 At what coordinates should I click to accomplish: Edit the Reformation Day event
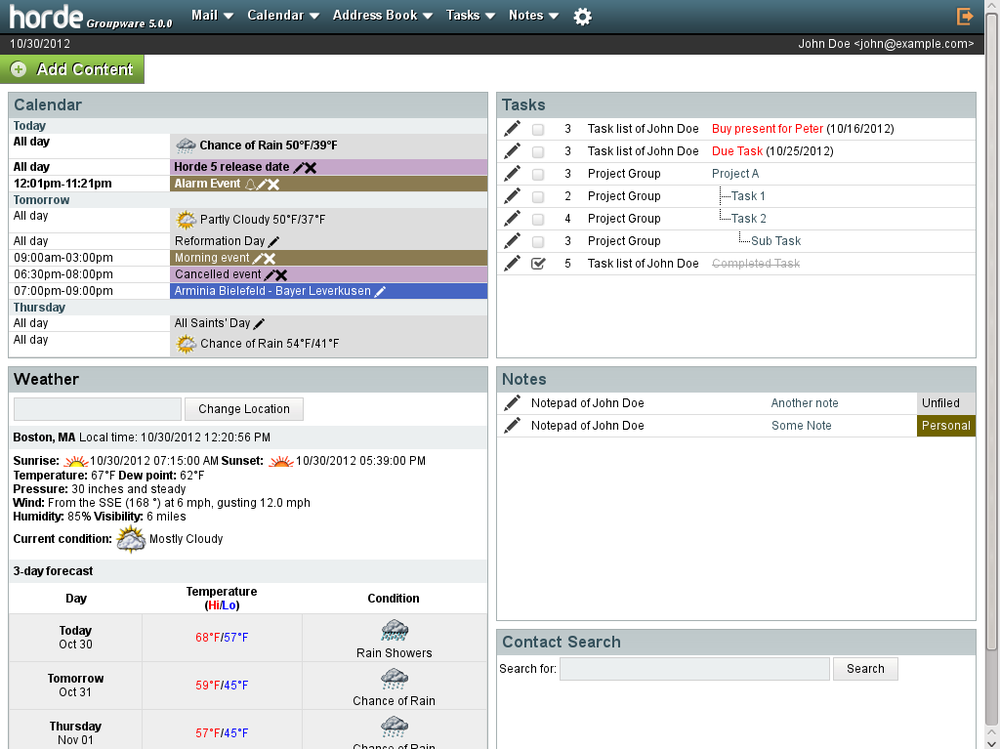pyautogui.click(x=274, y=241)
